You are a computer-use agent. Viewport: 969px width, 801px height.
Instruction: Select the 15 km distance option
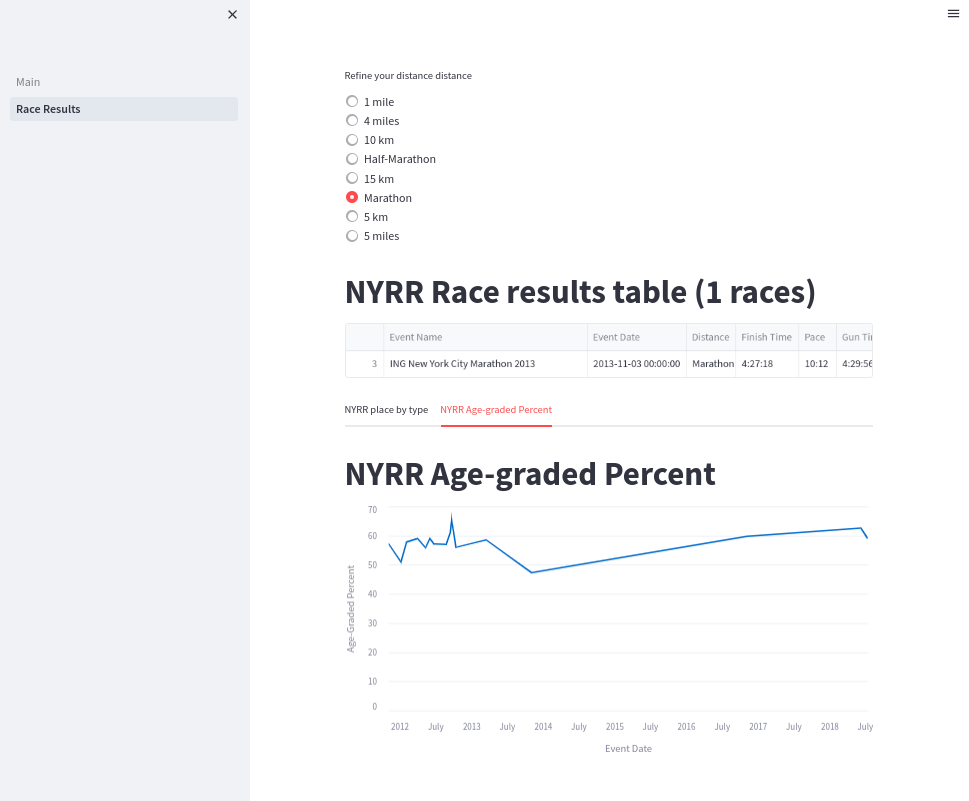pyautogui.click(x=352, y=178)
